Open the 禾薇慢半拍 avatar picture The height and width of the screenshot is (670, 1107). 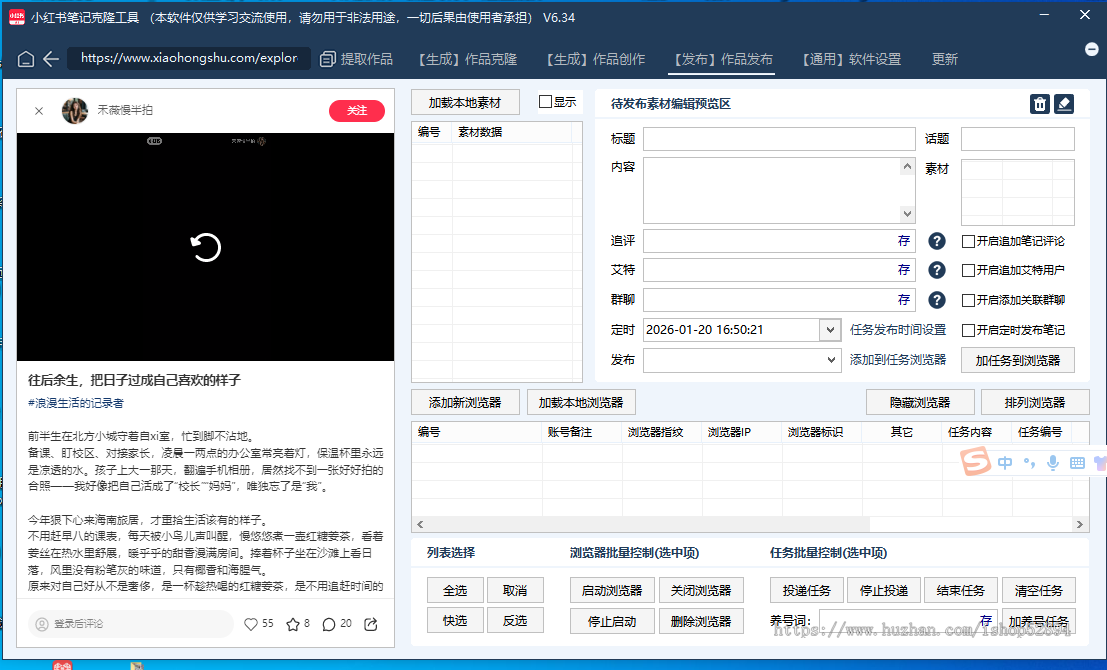(x=75, y=111)
